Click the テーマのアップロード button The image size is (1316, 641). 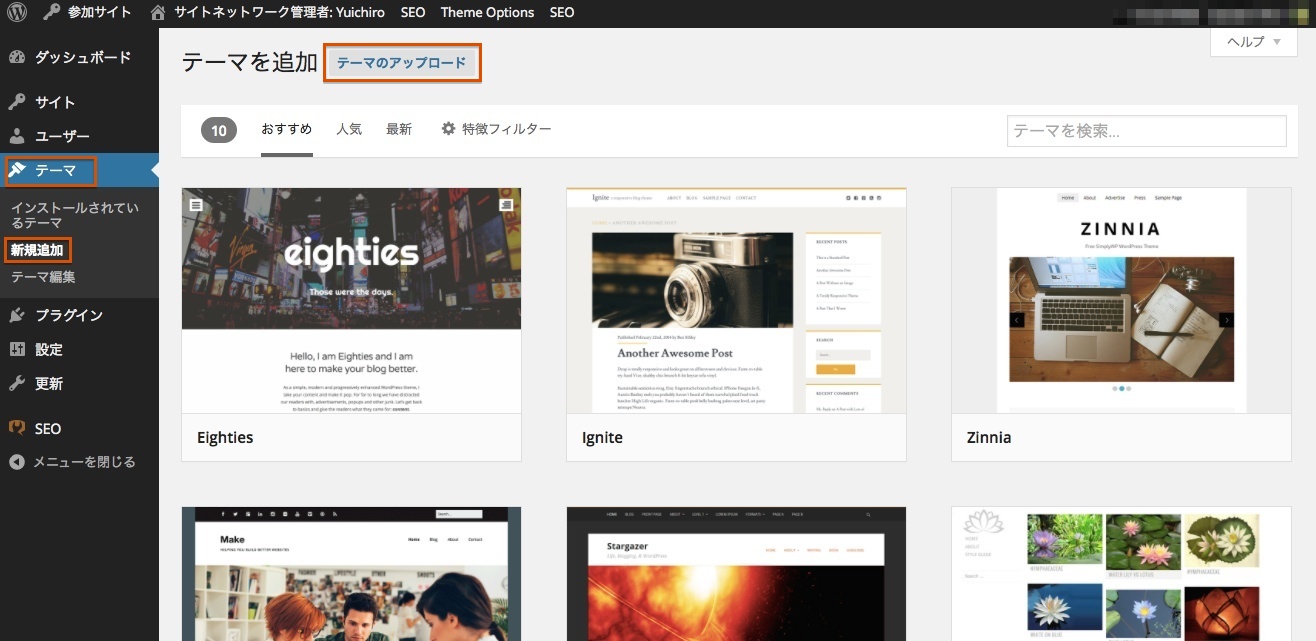click(401, 63)
